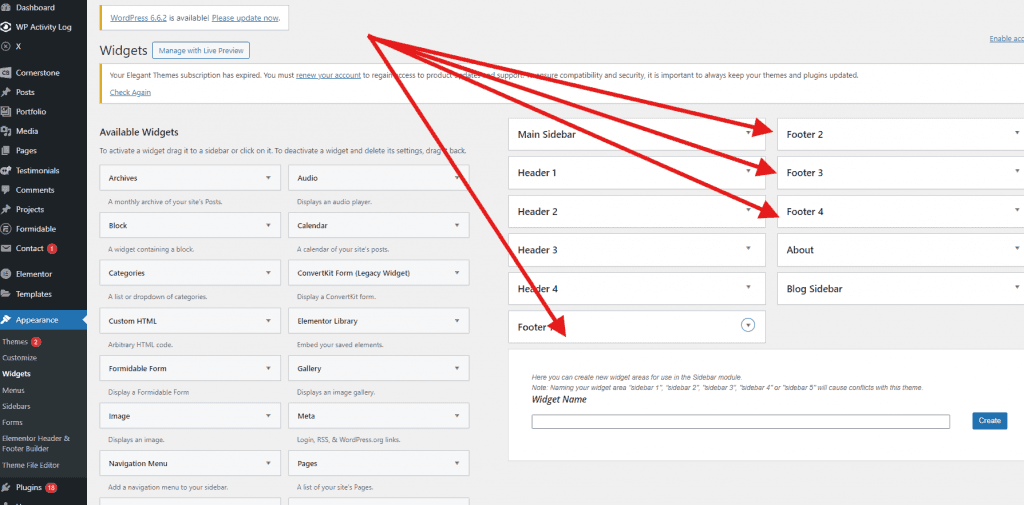Expand the Footer 1 circled arrow
This screenshot has width=1024, height=505.
[x=748, y=325]
